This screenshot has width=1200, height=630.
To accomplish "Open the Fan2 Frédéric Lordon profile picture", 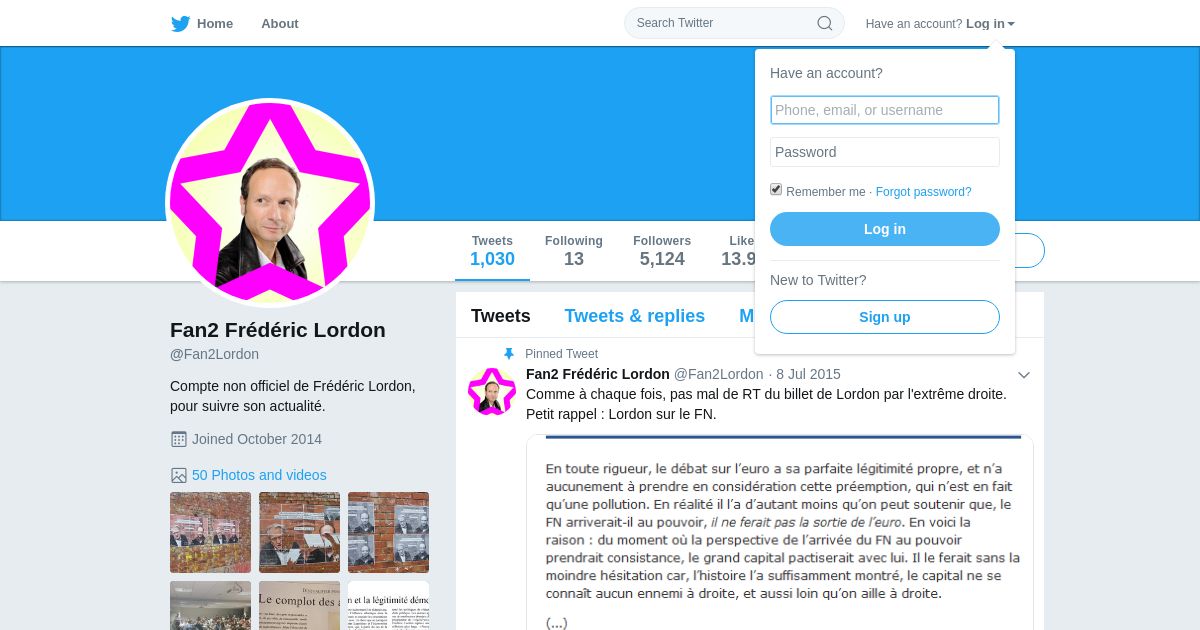I will [x=270, y=202].
